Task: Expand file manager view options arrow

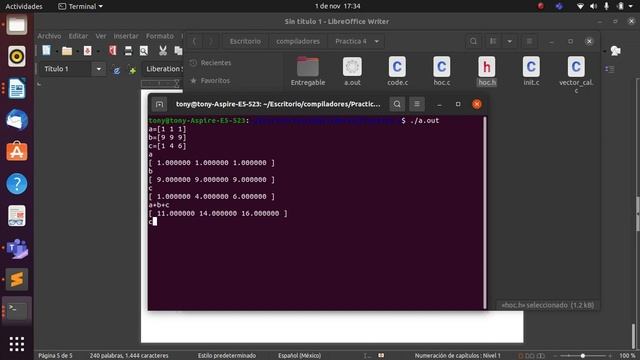Action: point(509,41)
